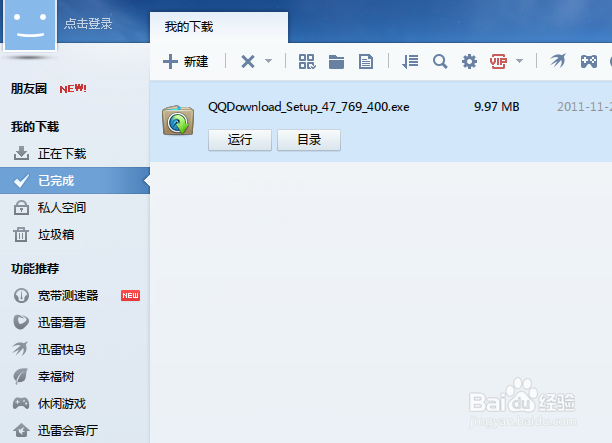Click the 目录 open folder button
The image size is (612, 443).
(309, 140)
